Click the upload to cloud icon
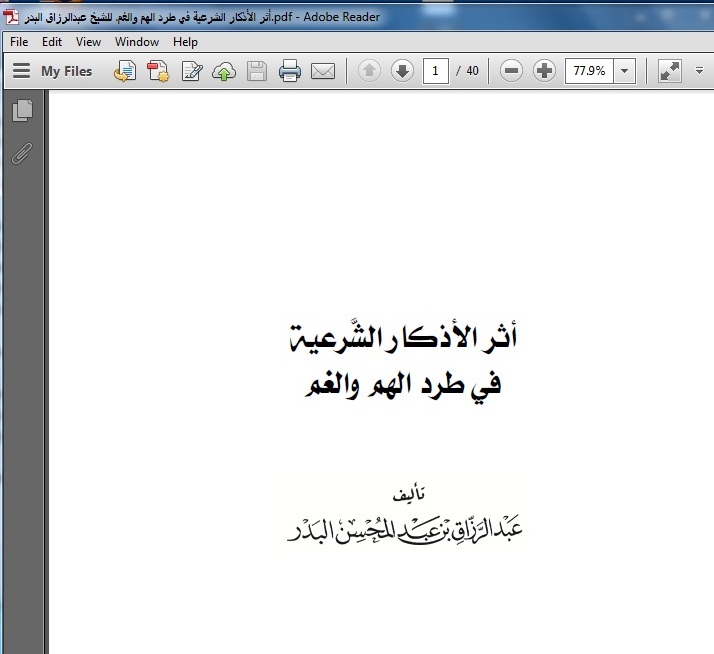 click(224, 71)
